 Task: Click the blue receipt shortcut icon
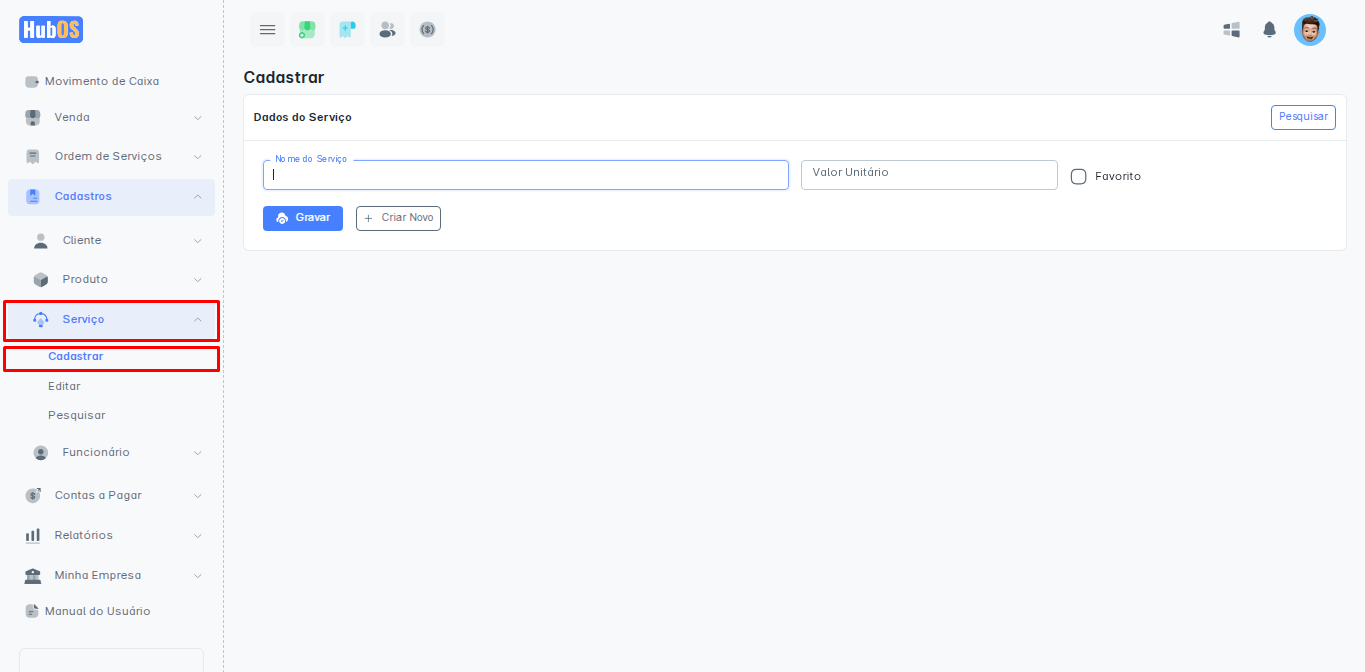pyautogui.click(x=347, y=30)
